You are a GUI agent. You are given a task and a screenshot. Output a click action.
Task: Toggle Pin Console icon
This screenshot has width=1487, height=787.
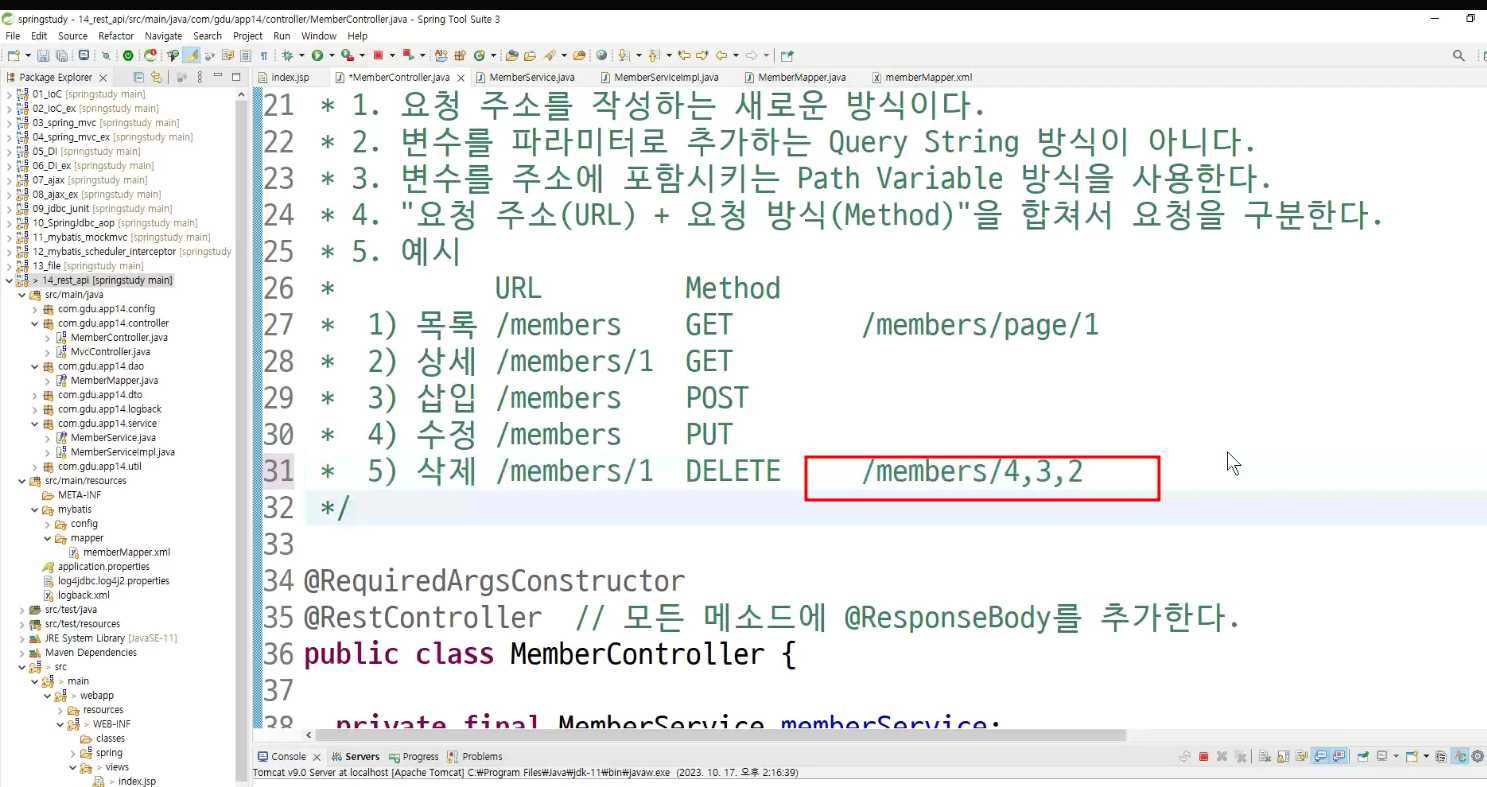(x=1363, y=756)
